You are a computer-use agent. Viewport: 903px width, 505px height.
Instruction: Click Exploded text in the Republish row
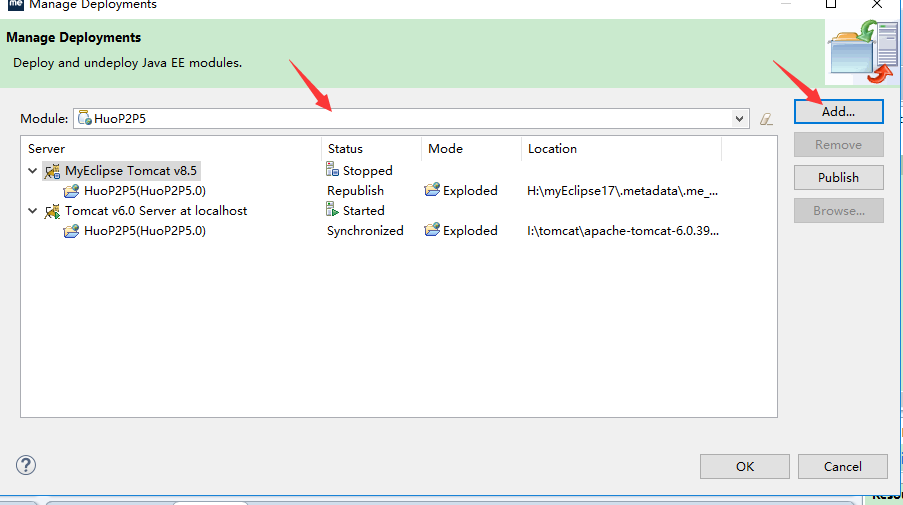pos(470,191)
